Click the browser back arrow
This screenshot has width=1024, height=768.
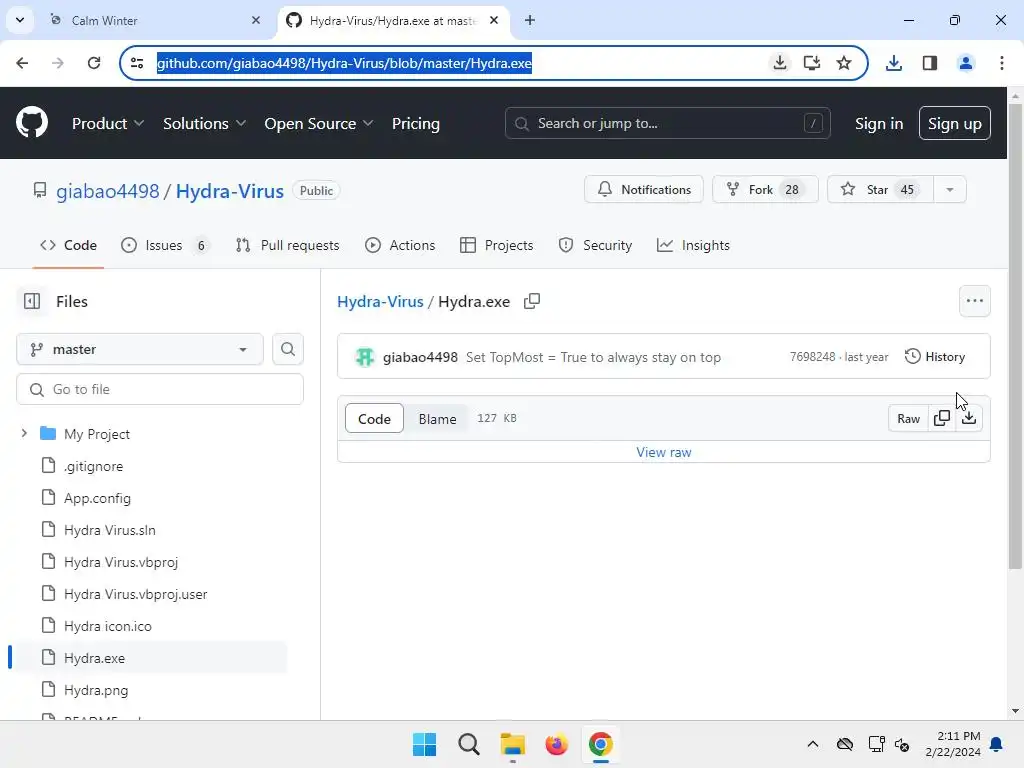coord(22,63)
